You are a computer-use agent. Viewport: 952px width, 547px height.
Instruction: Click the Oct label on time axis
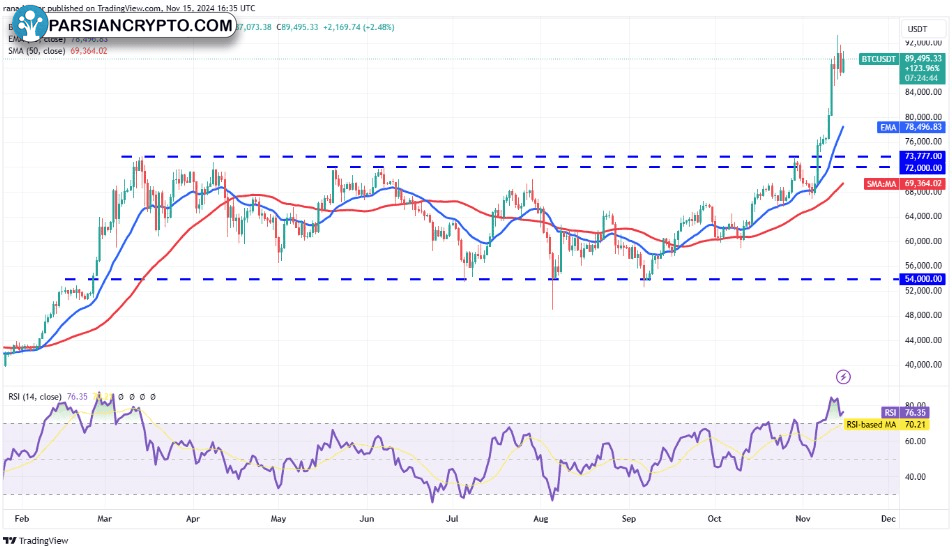pyautogui.click(x=715, y=518)
